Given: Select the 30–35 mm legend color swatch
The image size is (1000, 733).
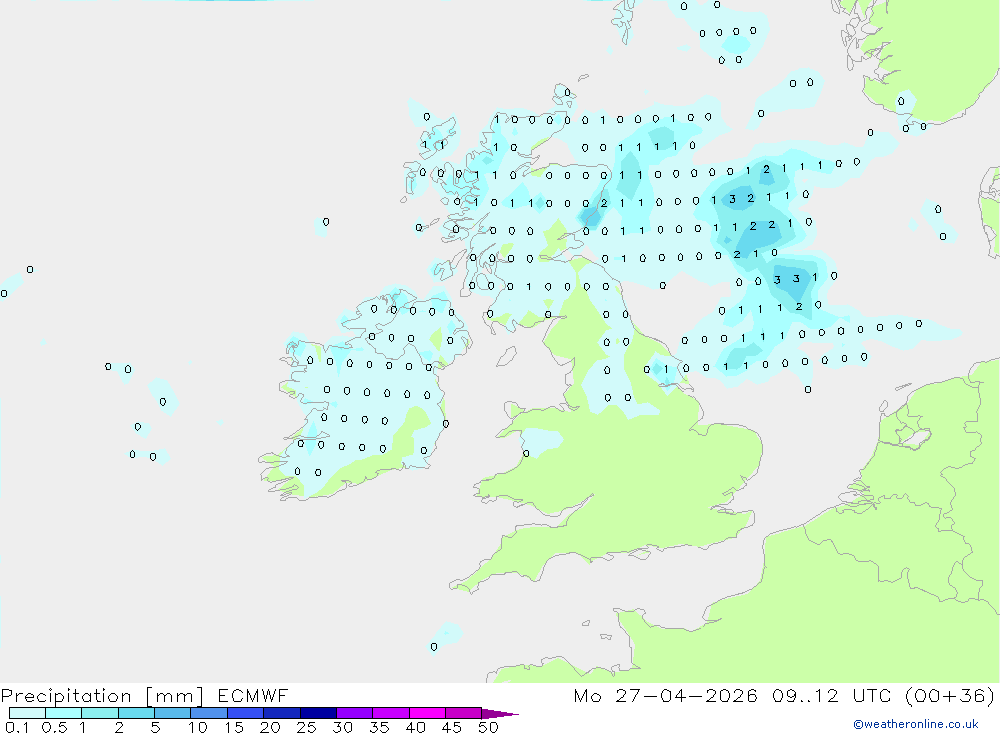Looking at the screenshot, I should pos(354,713).
